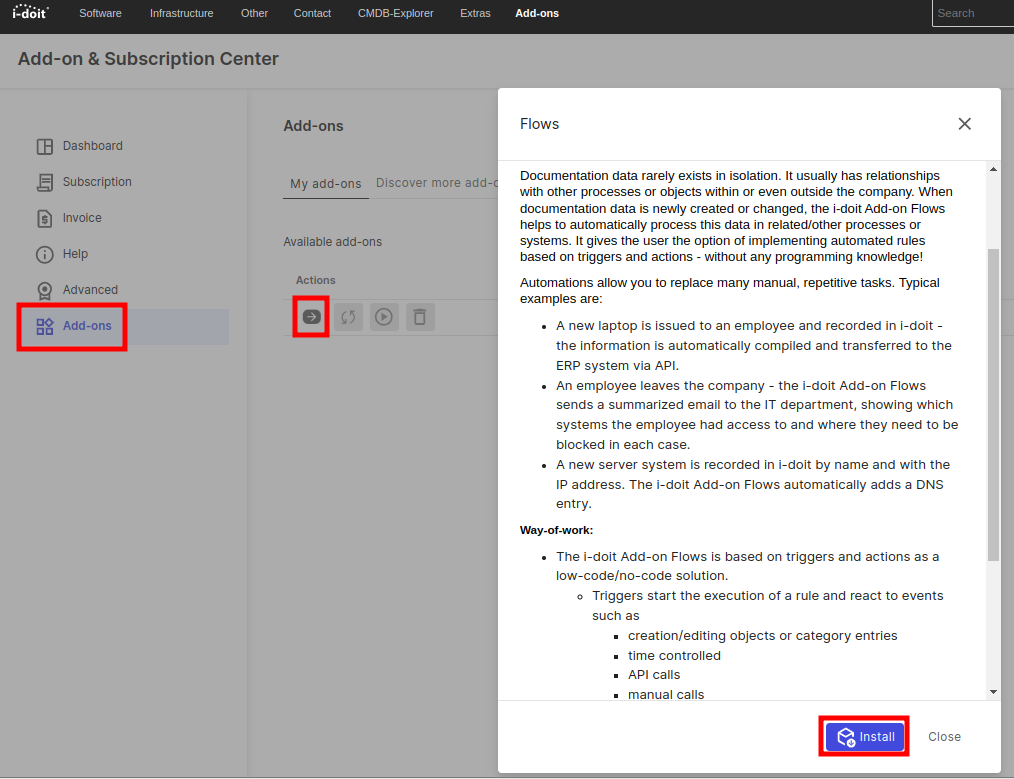Screen dimensions: 1014x779
Task: Click the 'Available add-ons' label
Action: (332, 242)
